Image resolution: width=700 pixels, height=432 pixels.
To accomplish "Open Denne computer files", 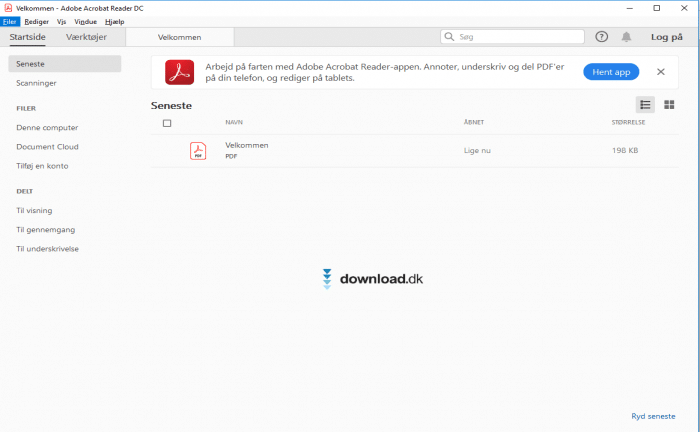I will tap(47, 128).
